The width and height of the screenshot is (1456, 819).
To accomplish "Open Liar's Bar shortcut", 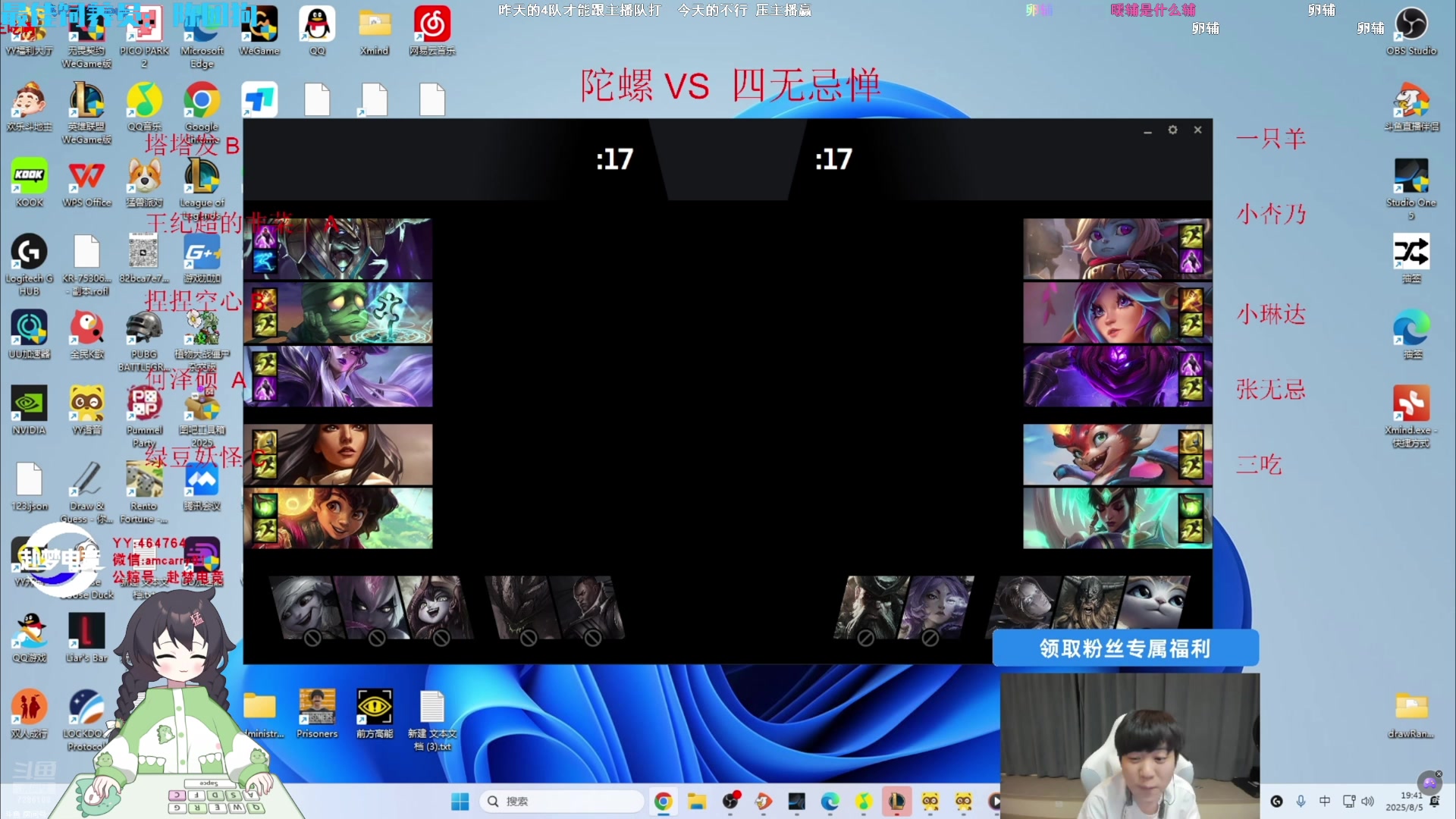I will pos(86,638).
